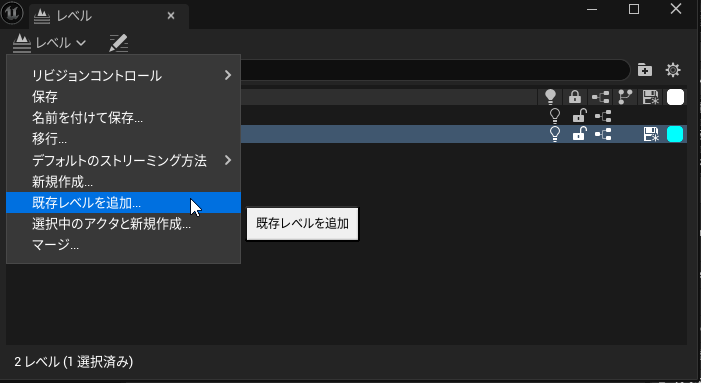Click 既存レベルを追加... menu item

[123, 203]
